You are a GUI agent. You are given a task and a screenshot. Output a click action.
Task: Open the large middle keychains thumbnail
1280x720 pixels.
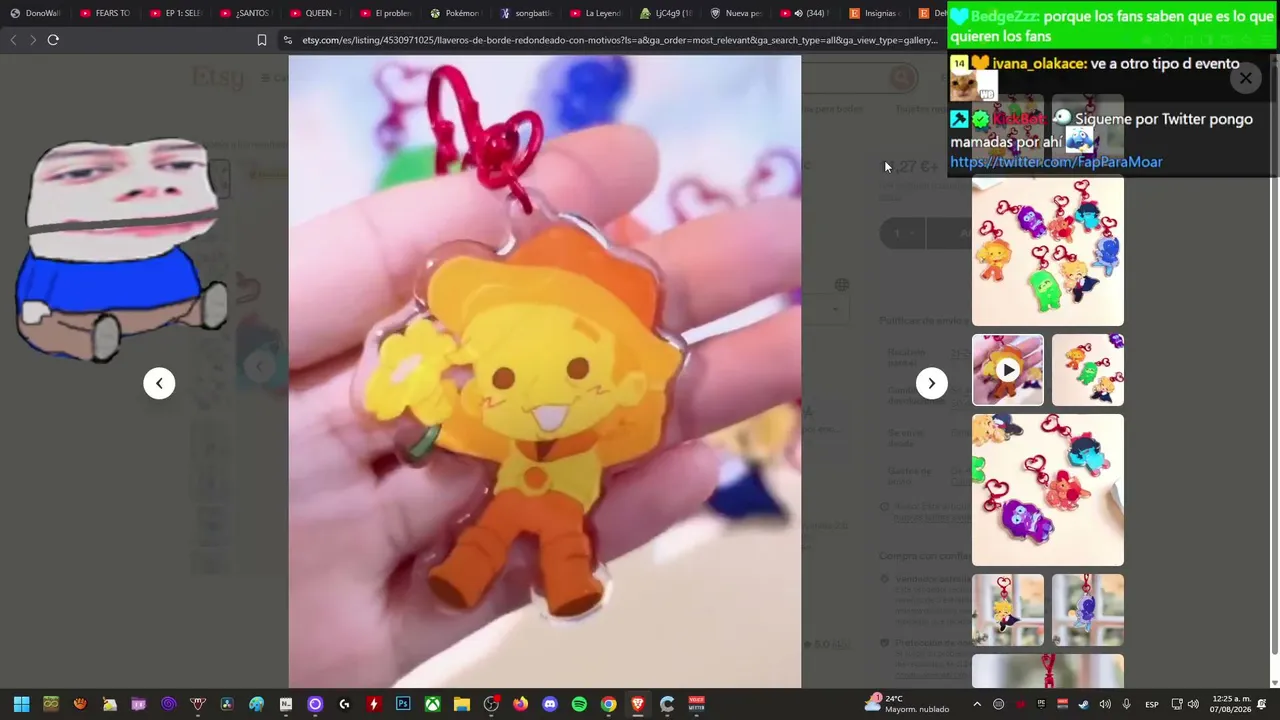point(1048,490)
